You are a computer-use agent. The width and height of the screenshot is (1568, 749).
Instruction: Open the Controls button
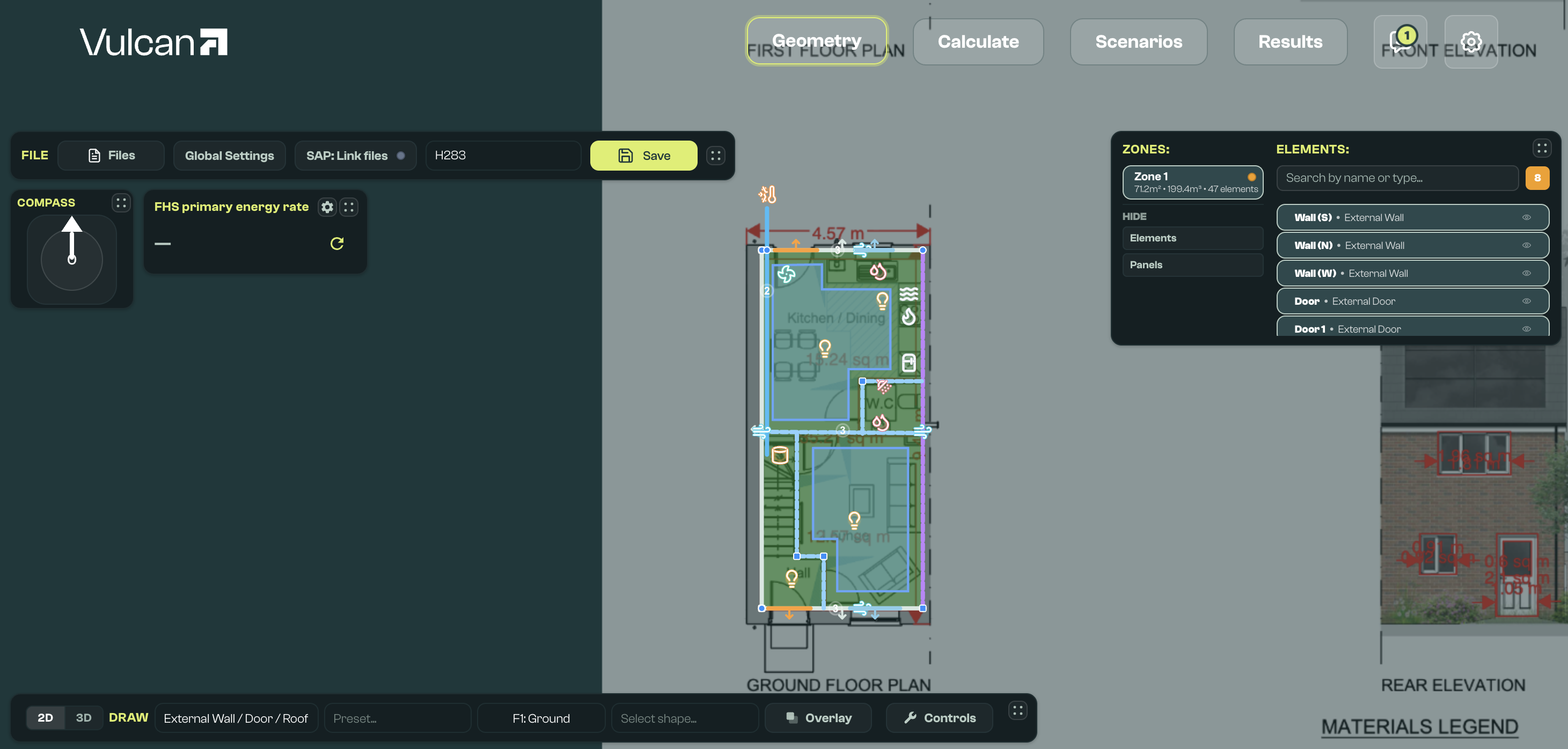(939, 718)
